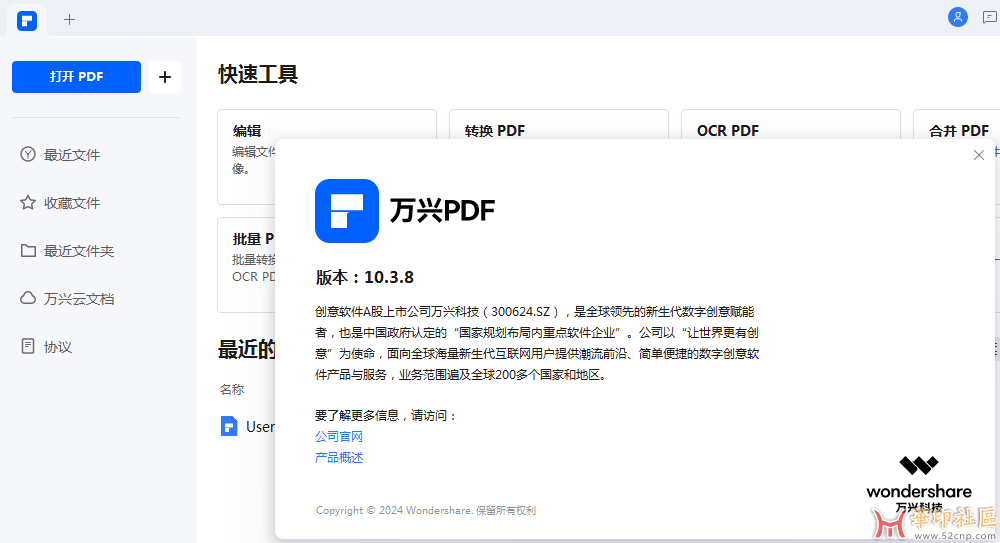
Task: Click the star icon beside 收藏文件
Action: [x=27, y=202]
